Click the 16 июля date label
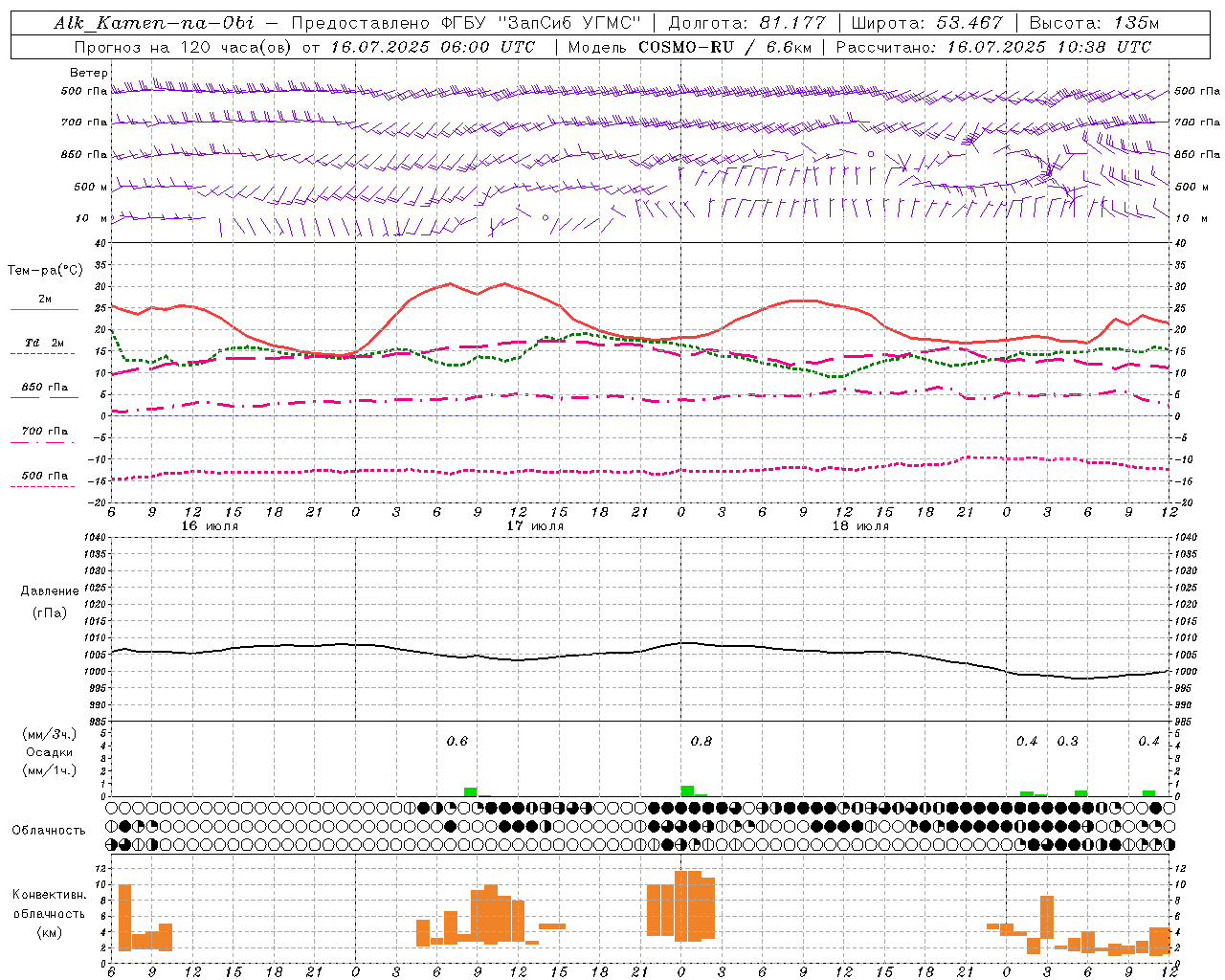1225x980 pixels. (210, 525)
